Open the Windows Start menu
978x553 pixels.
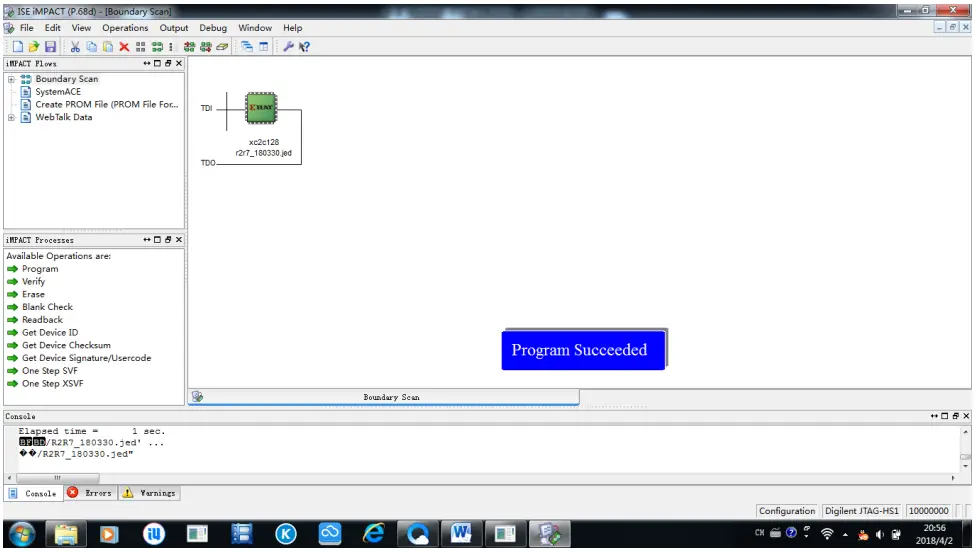[x=22, y=534]
